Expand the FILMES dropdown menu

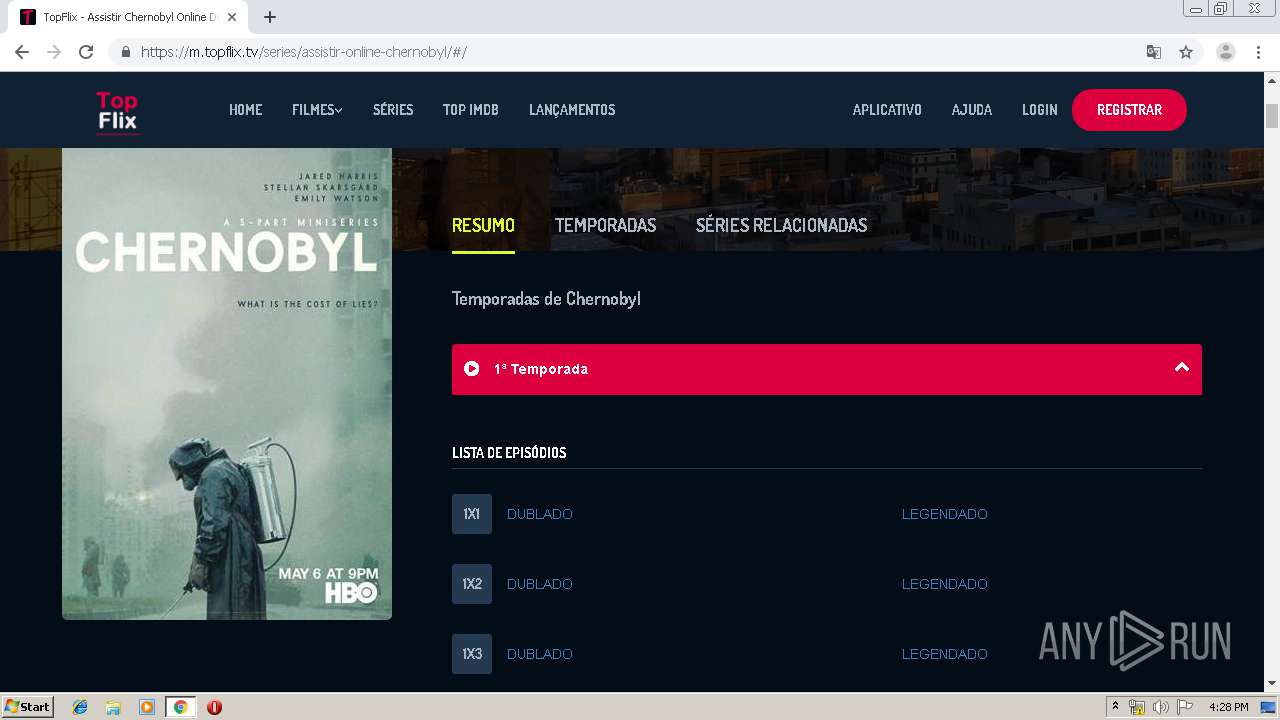pos(317,110)
